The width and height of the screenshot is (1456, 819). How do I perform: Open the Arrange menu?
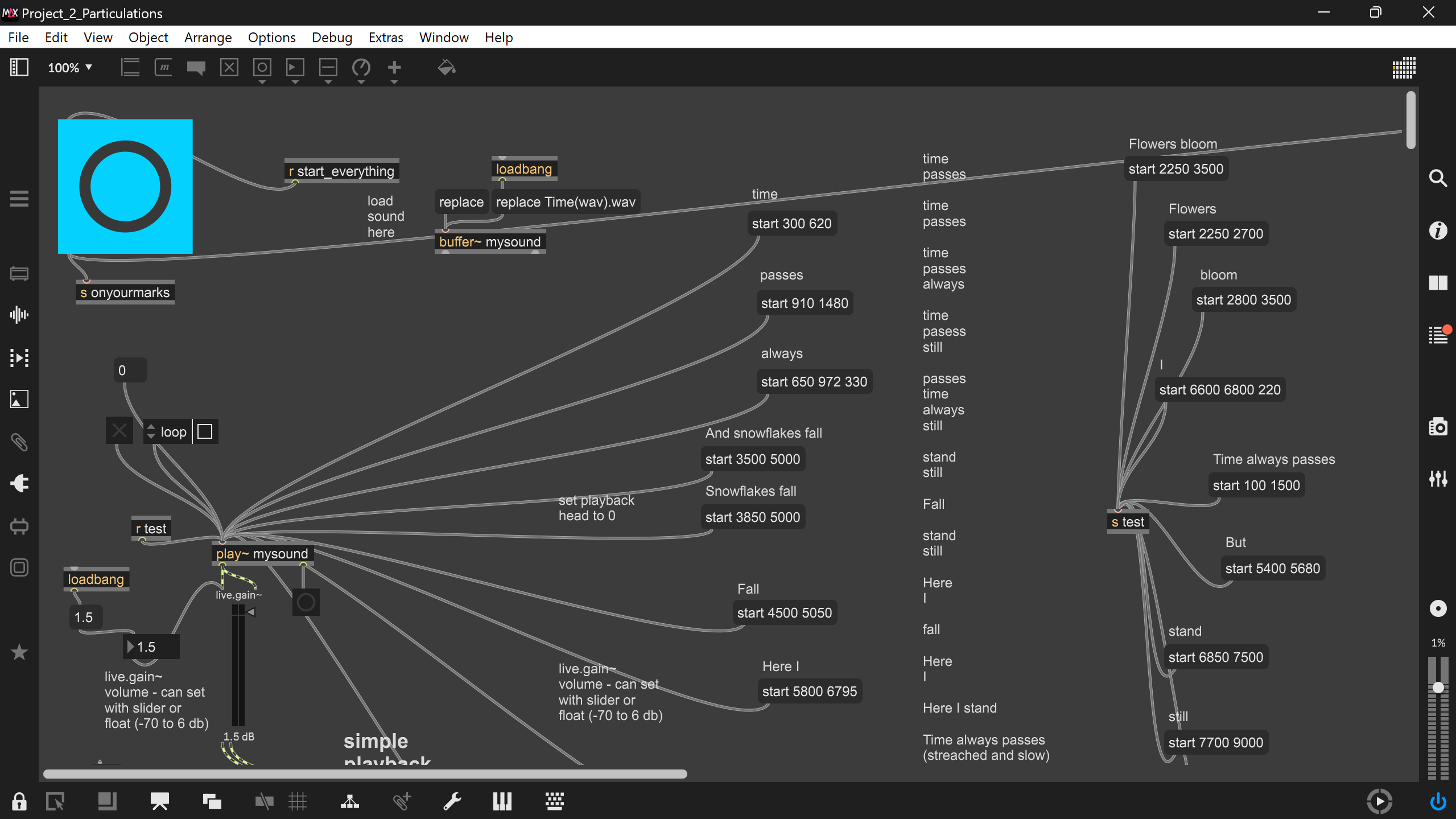(x=208, y=38)
